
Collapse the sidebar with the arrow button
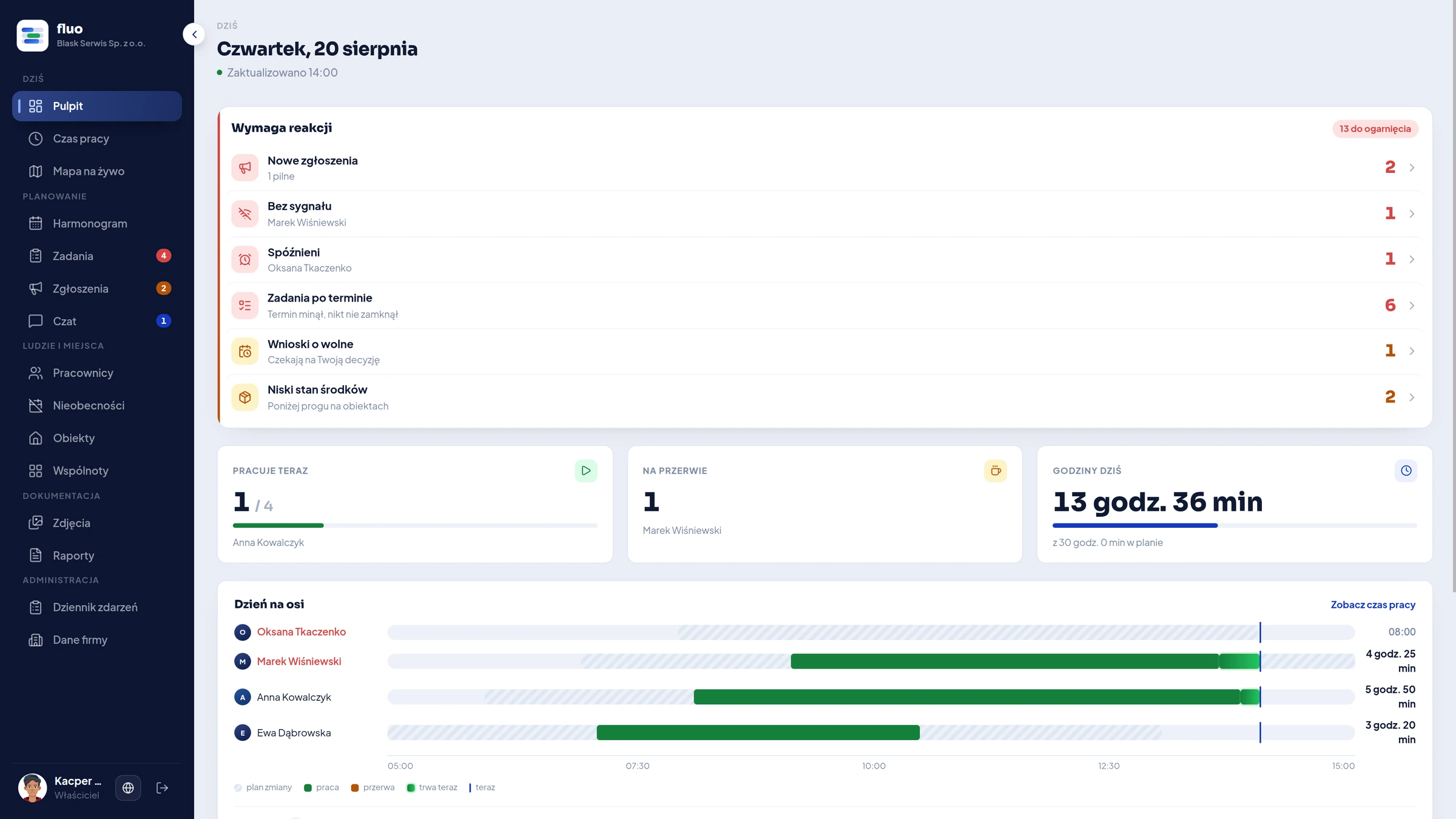pos(194,35)
